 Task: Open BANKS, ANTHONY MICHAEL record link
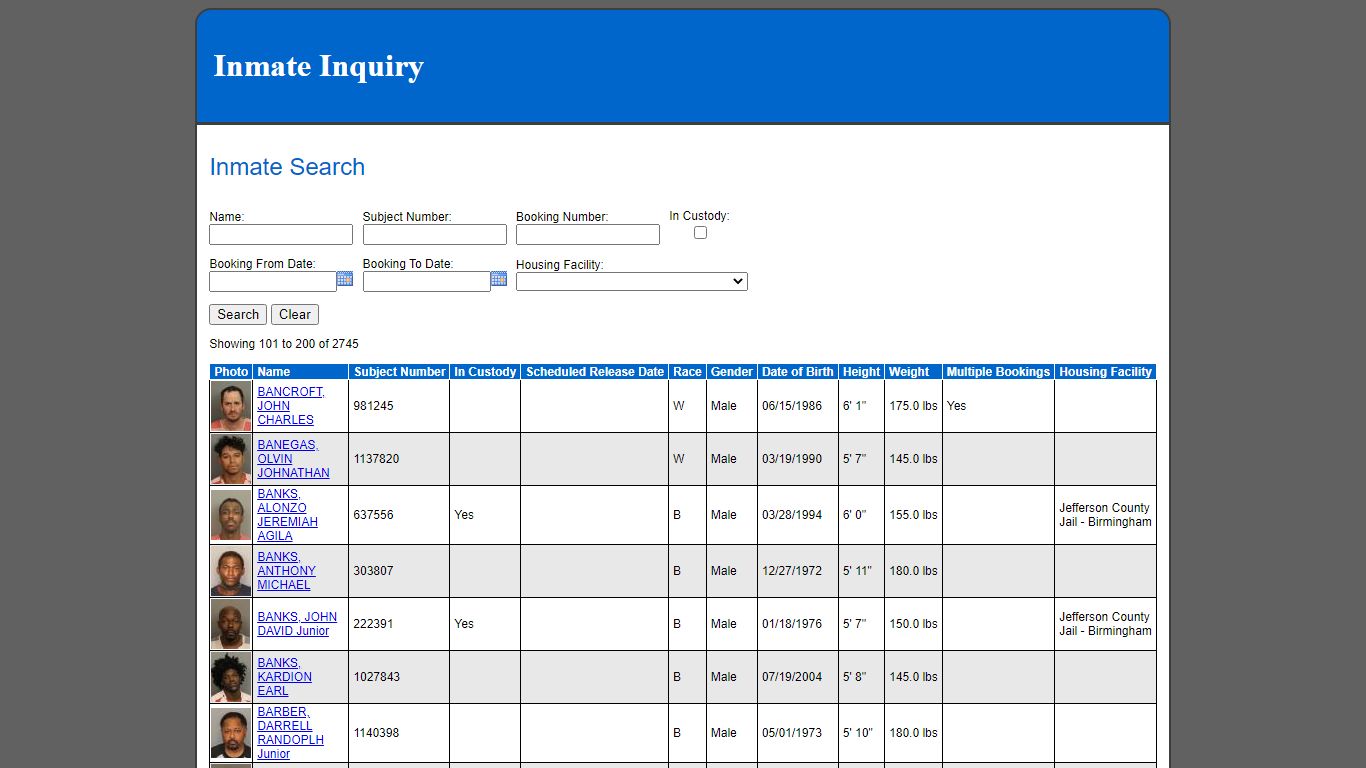pyautogui.click(x=286, y=571)
